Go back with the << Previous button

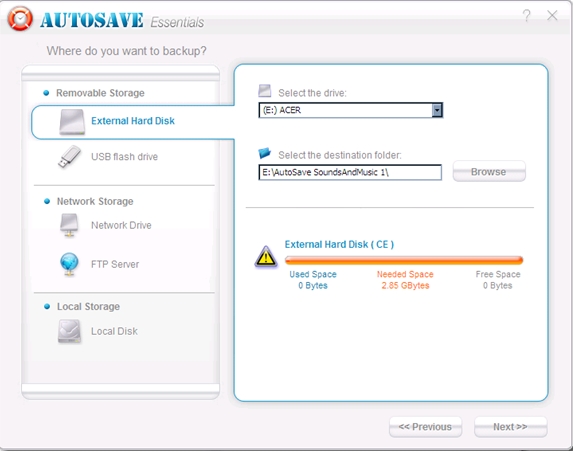(425, 427)
